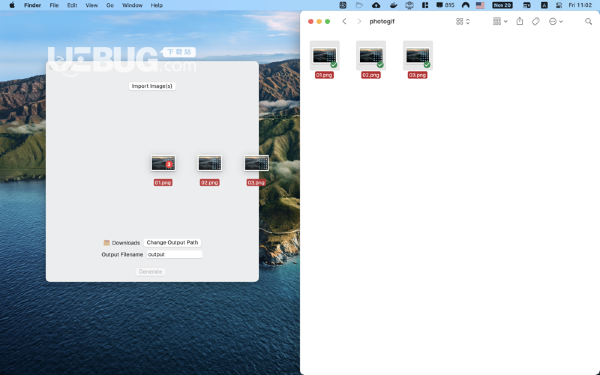Open the Finder menu
This screenshot has width=600, height=375.
[x=33, y=5]
